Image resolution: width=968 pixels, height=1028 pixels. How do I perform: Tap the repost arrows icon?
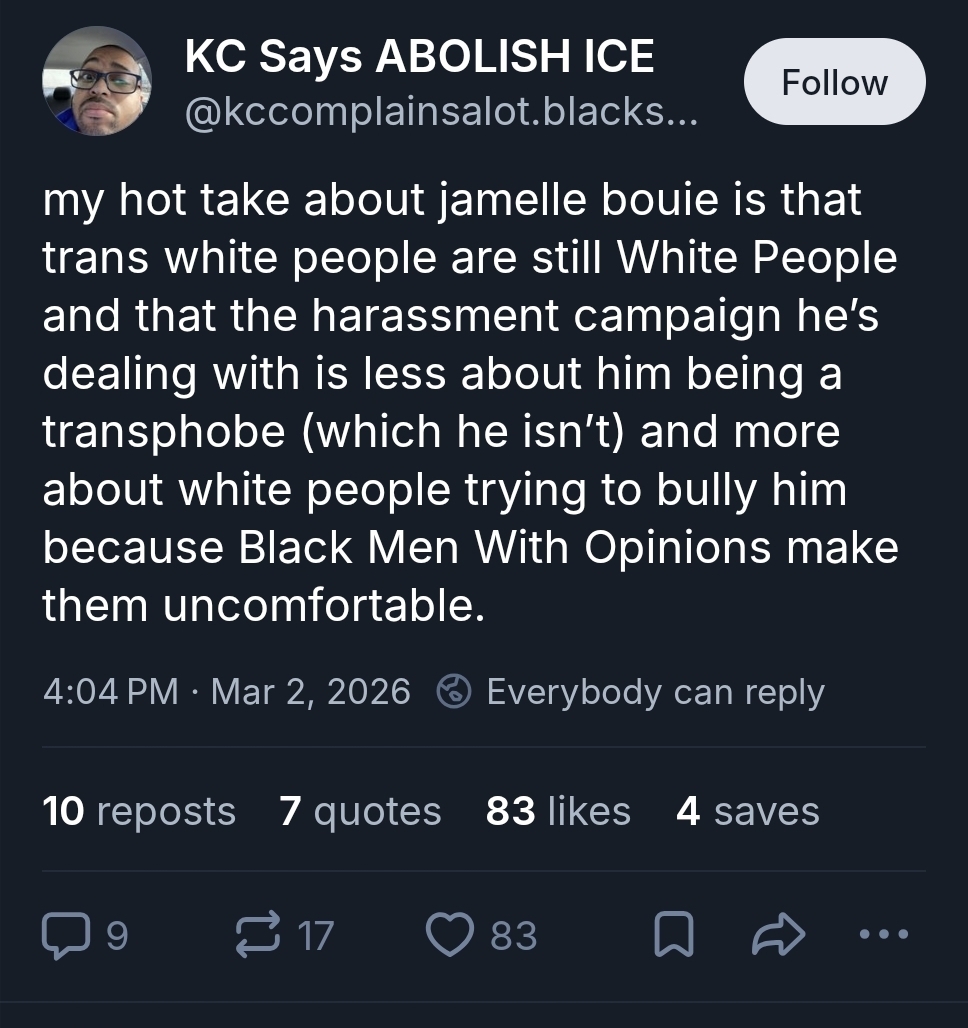255,936
